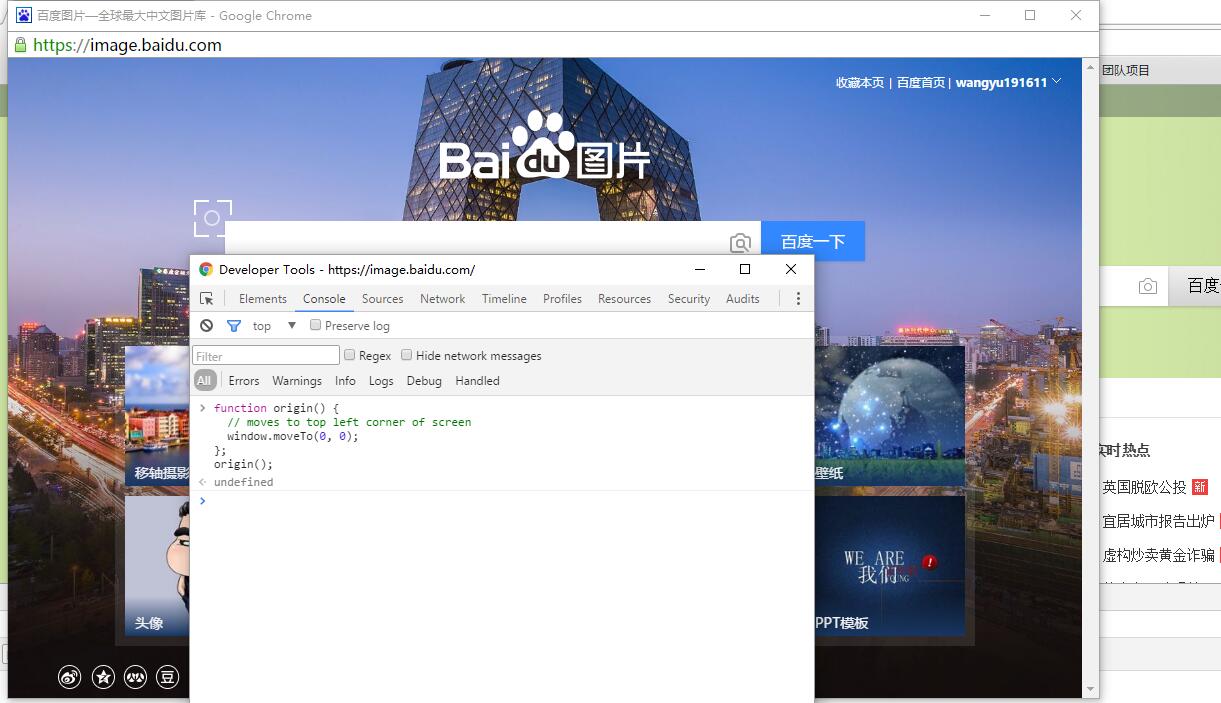This screenshot has width=1221, height=703.
Task: Click the 百度一下 search button
Action: point(812,240)
